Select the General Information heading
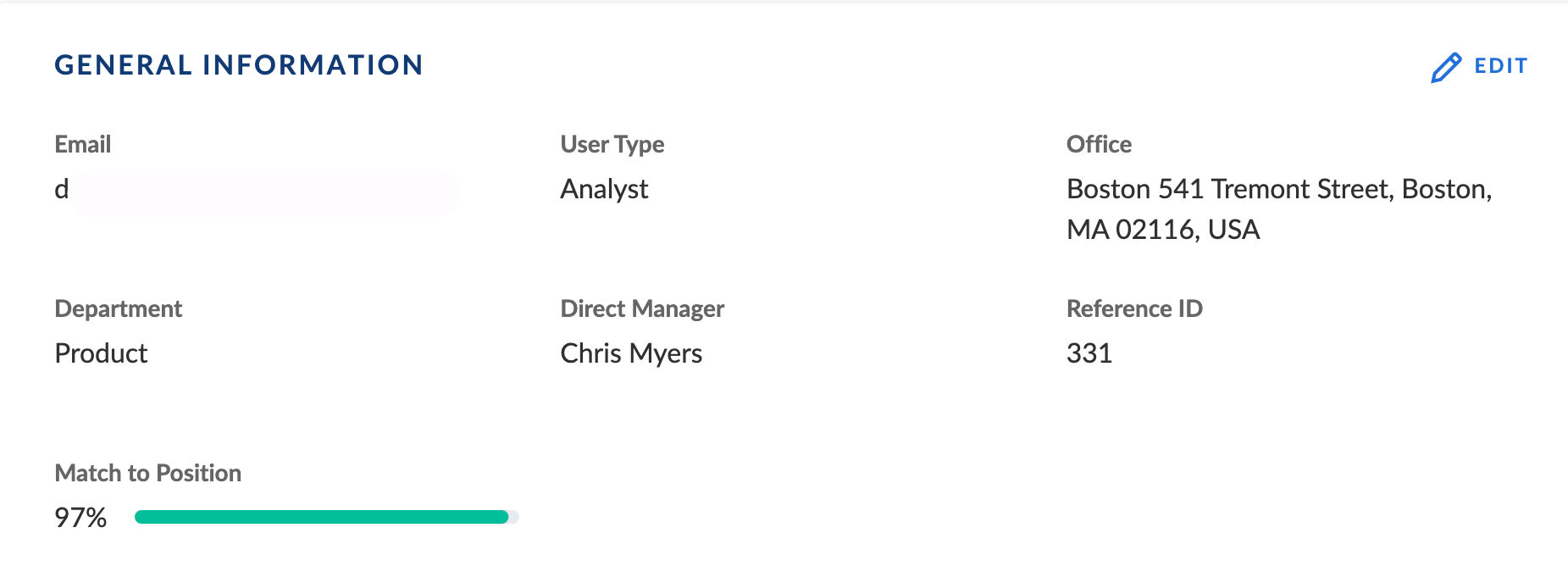 [239, 65]
